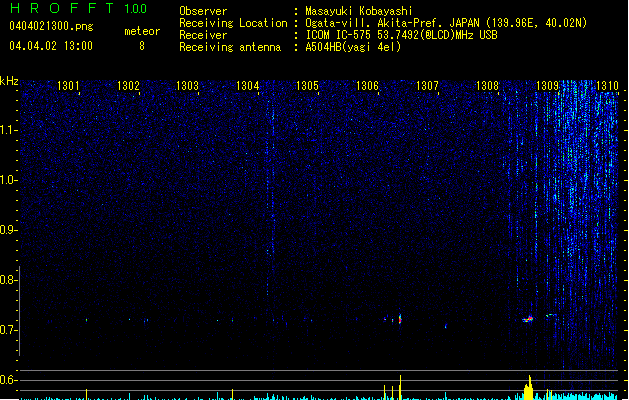
Task: Click the 0.8 kHz axis label
Action: 8,280
